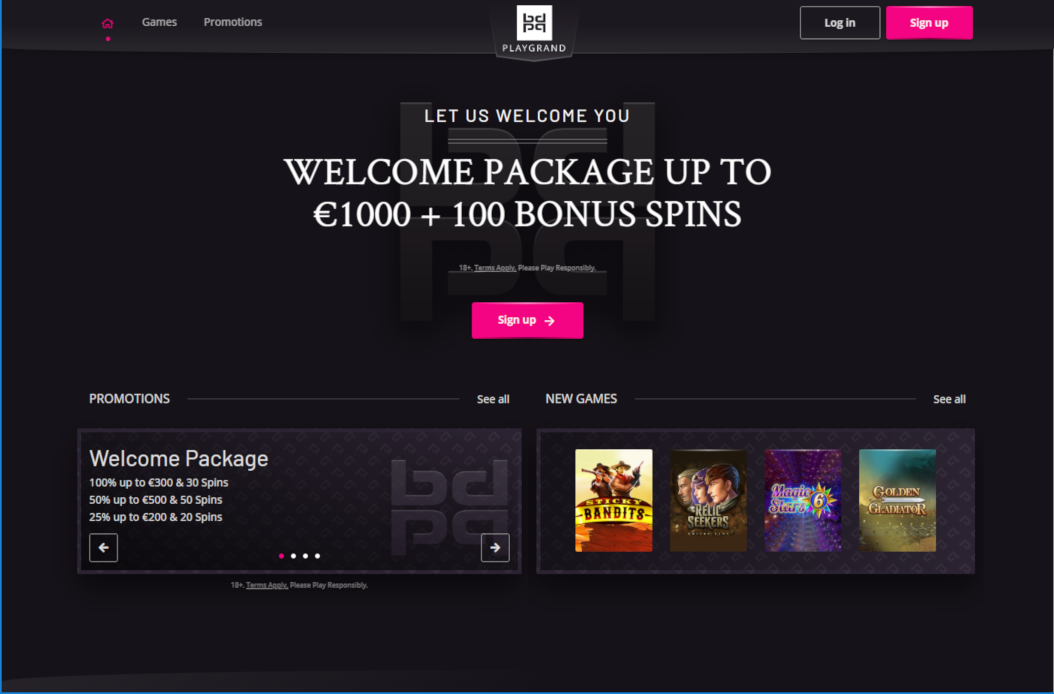
Task: Launch the Golden Gladiator game
Action: pos(897,500)
